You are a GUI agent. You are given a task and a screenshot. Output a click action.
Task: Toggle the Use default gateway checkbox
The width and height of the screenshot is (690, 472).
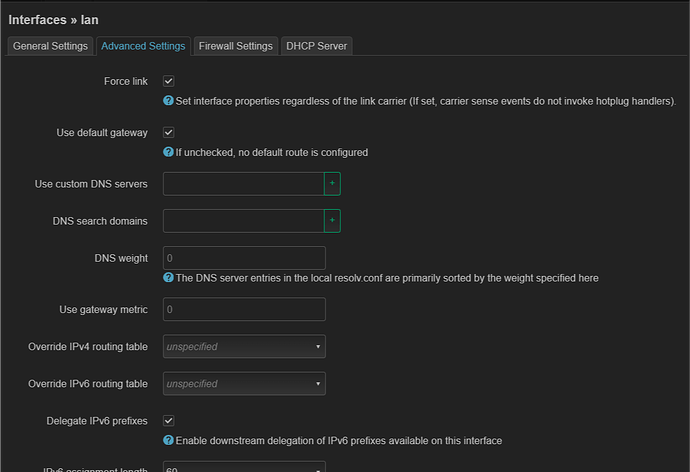(x=169, y=132)
